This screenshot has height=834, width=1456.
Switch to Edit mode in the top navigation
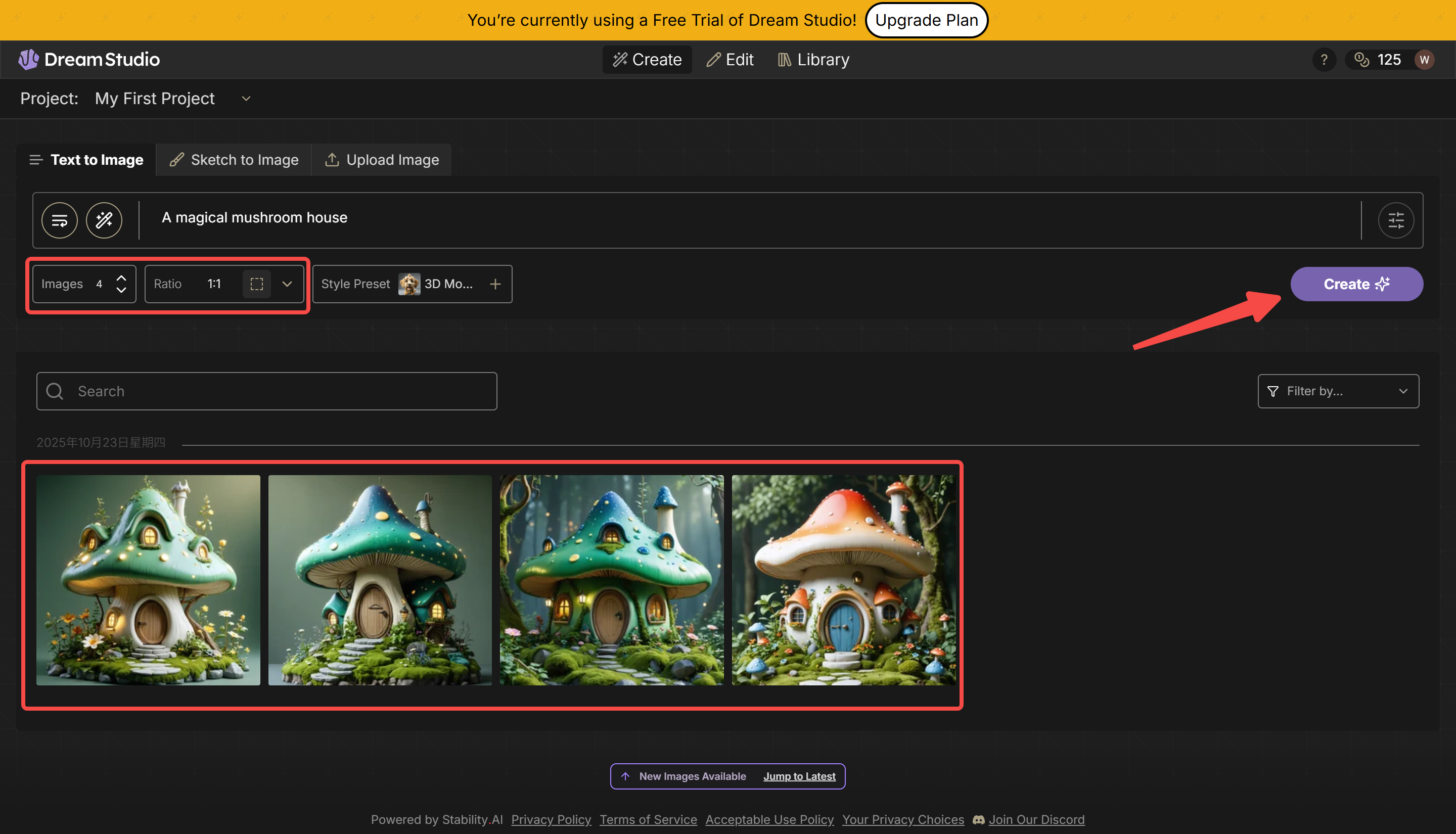click(x=730, y=59)
